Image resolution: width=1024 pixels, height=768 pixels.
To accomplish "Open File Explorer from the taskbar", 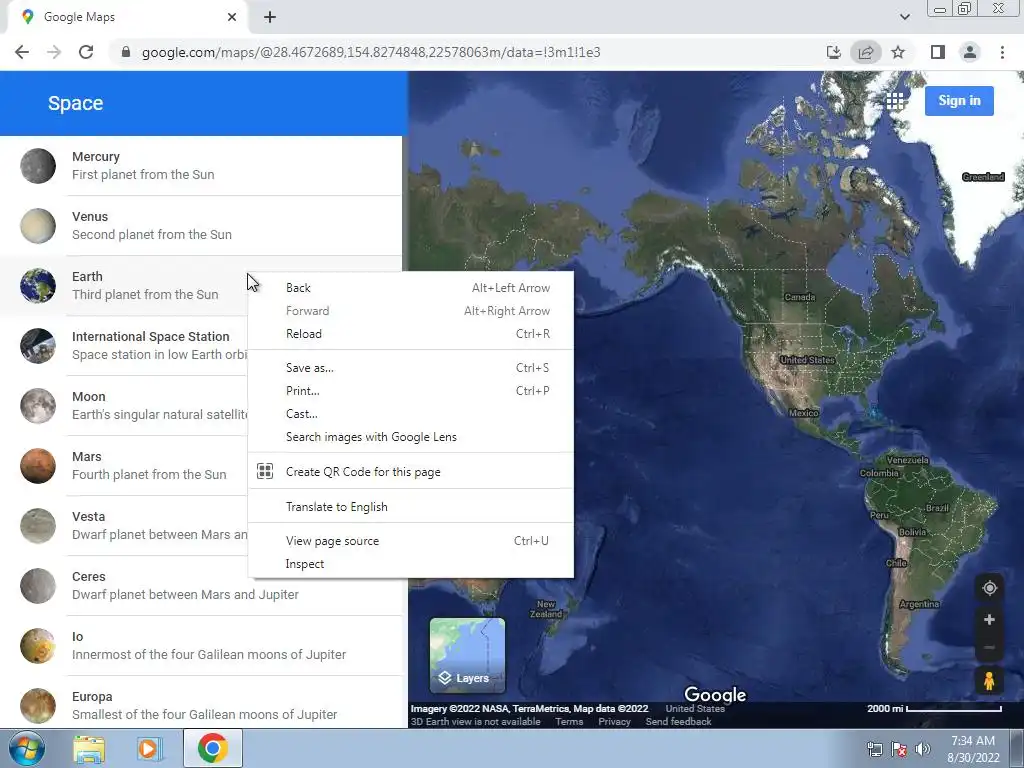I will [89, 748].
